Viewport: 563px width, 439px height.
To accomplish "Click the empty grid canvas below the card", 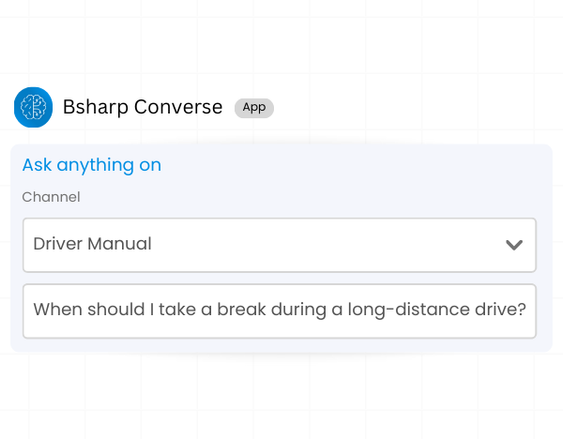I will tap(280, 395).
